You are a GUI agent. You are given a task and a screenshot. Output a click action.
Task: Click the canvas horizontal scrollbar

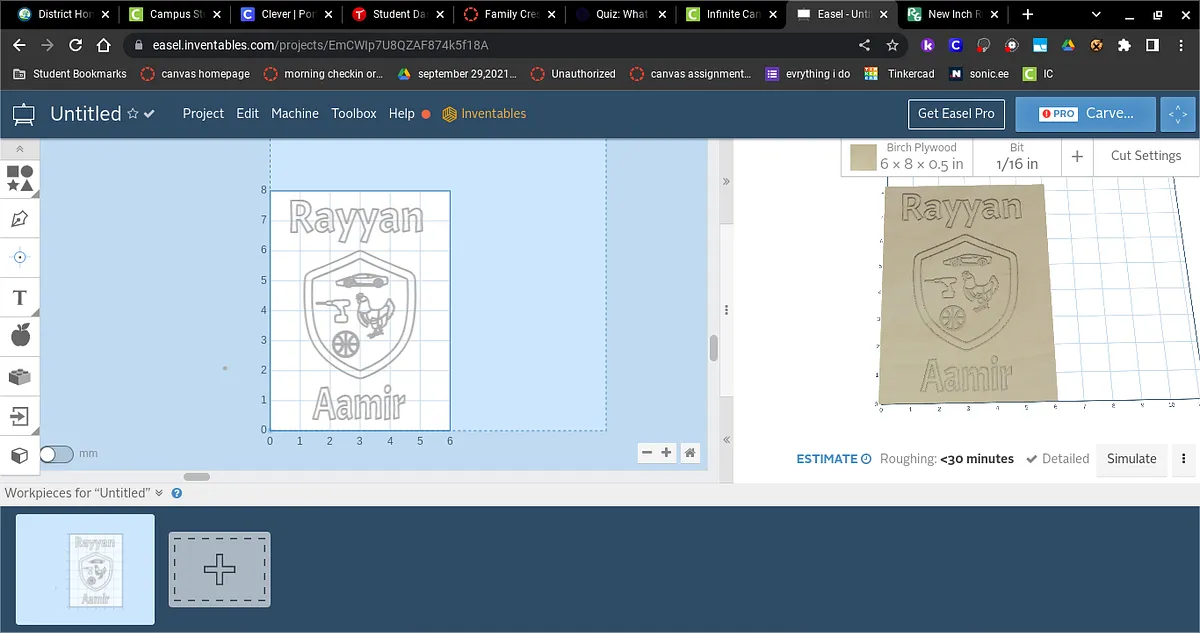[x=197, y=477]
